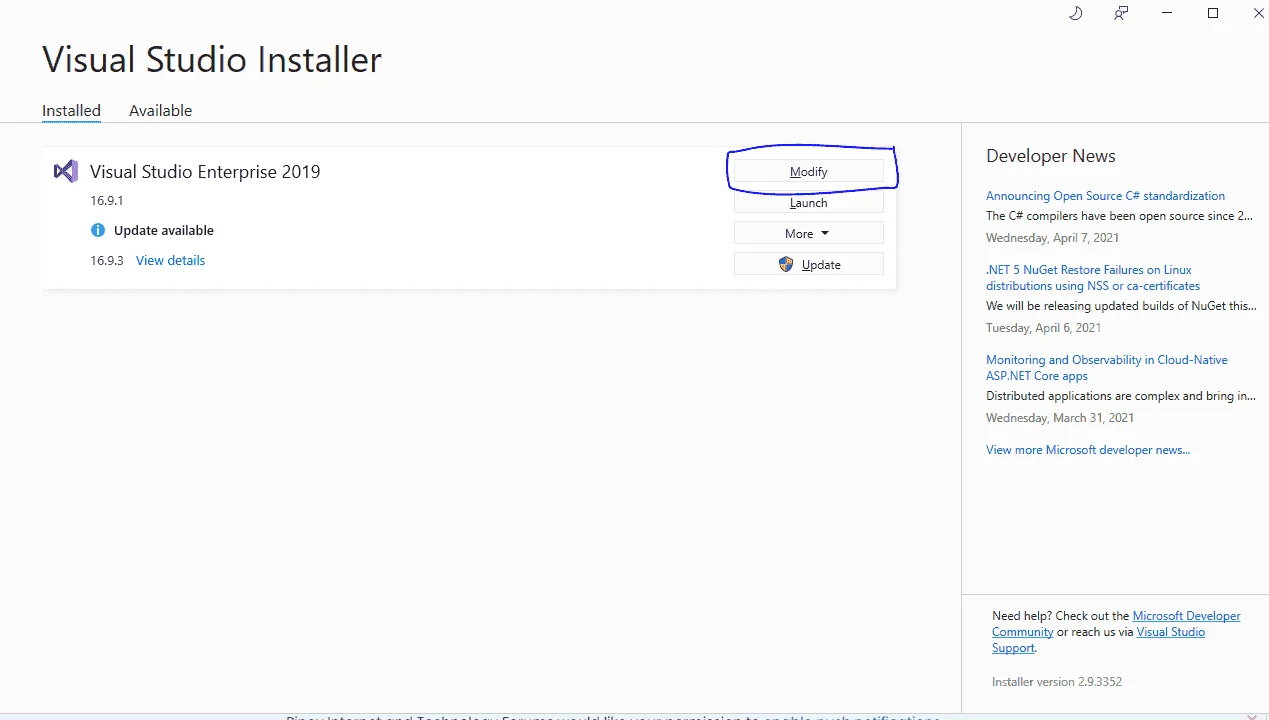Start the Update with shield icon
The image size is (1269, 720).
[x=808, y=265]
